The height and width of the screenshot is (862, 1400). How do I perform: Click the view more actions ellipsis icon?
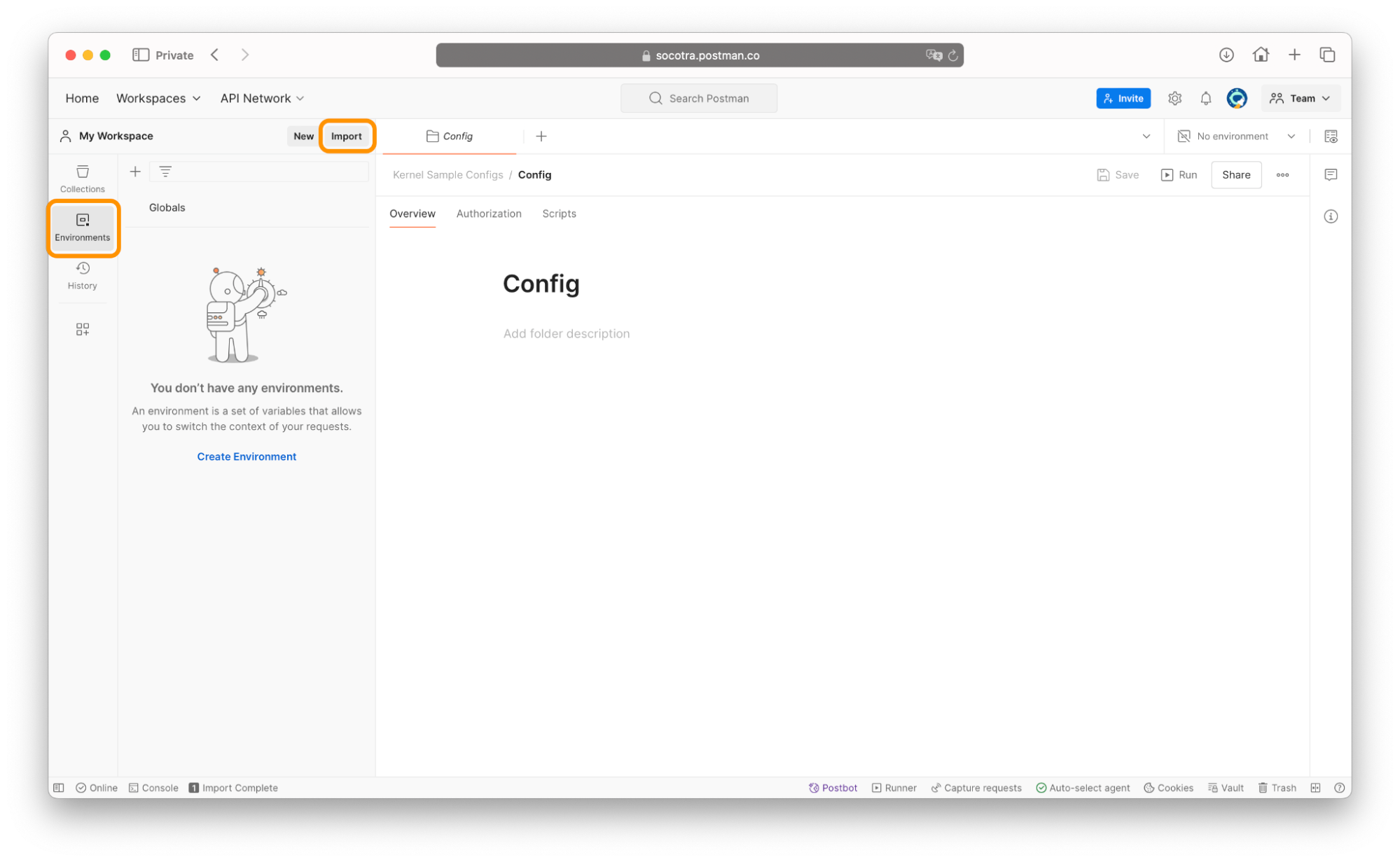[x=1282, y=175]
